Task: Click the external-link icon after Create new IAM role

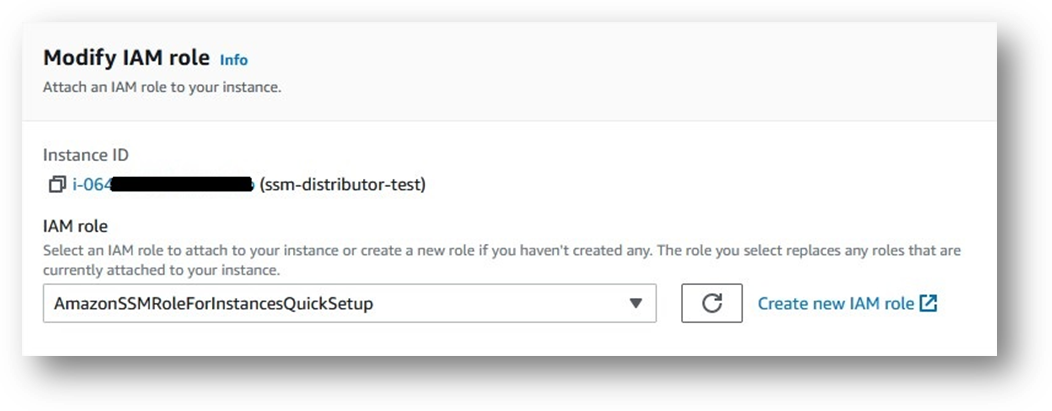Action: [x=928, y=303]
